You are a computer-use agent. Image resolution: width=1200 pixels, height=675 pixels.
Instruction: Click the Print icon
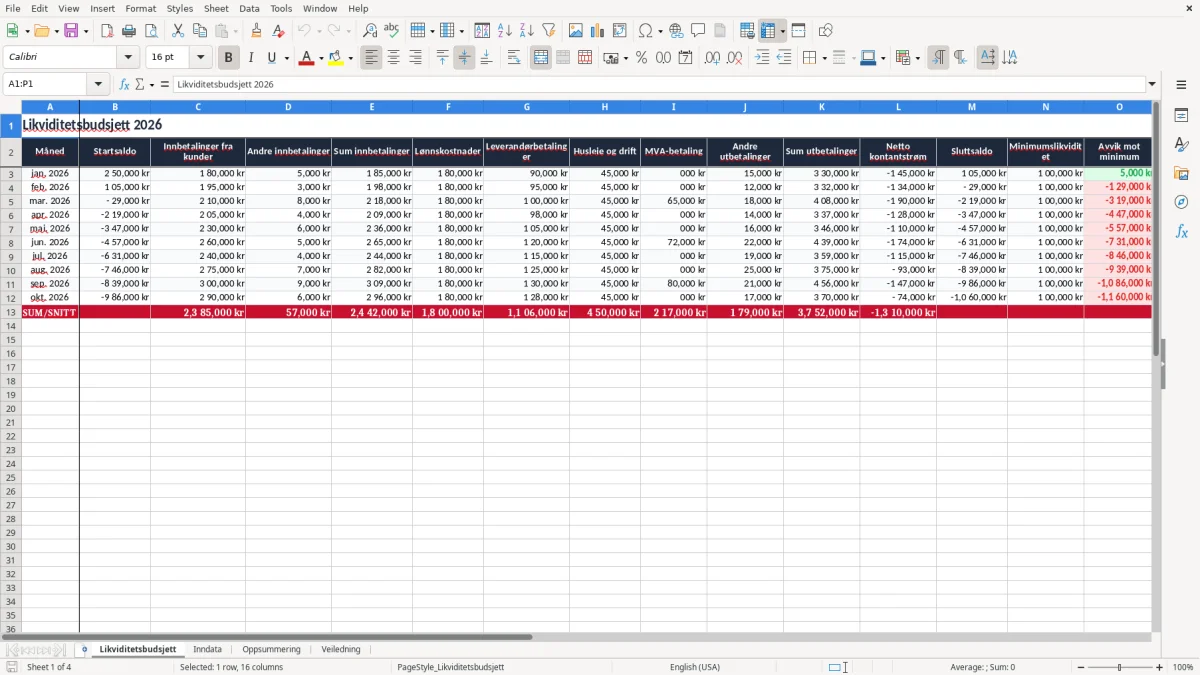coord(129,31)
